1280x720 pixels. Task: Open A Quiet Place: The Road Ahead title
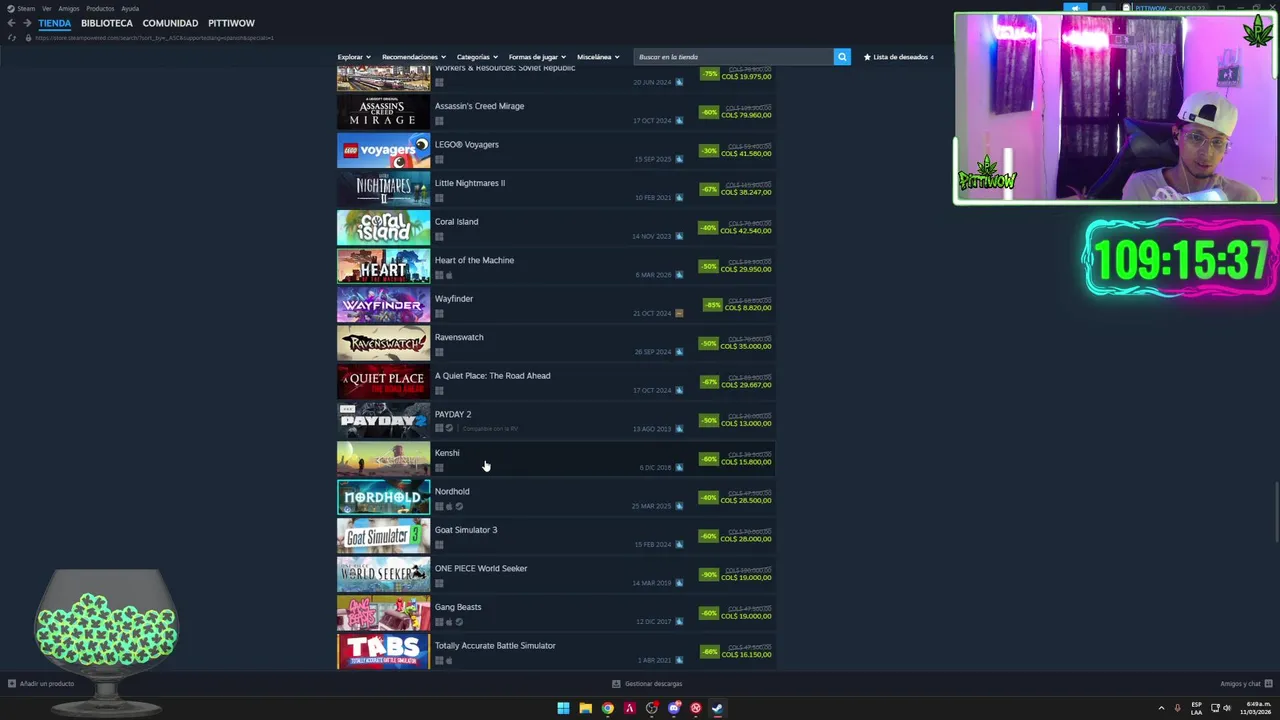492,376
